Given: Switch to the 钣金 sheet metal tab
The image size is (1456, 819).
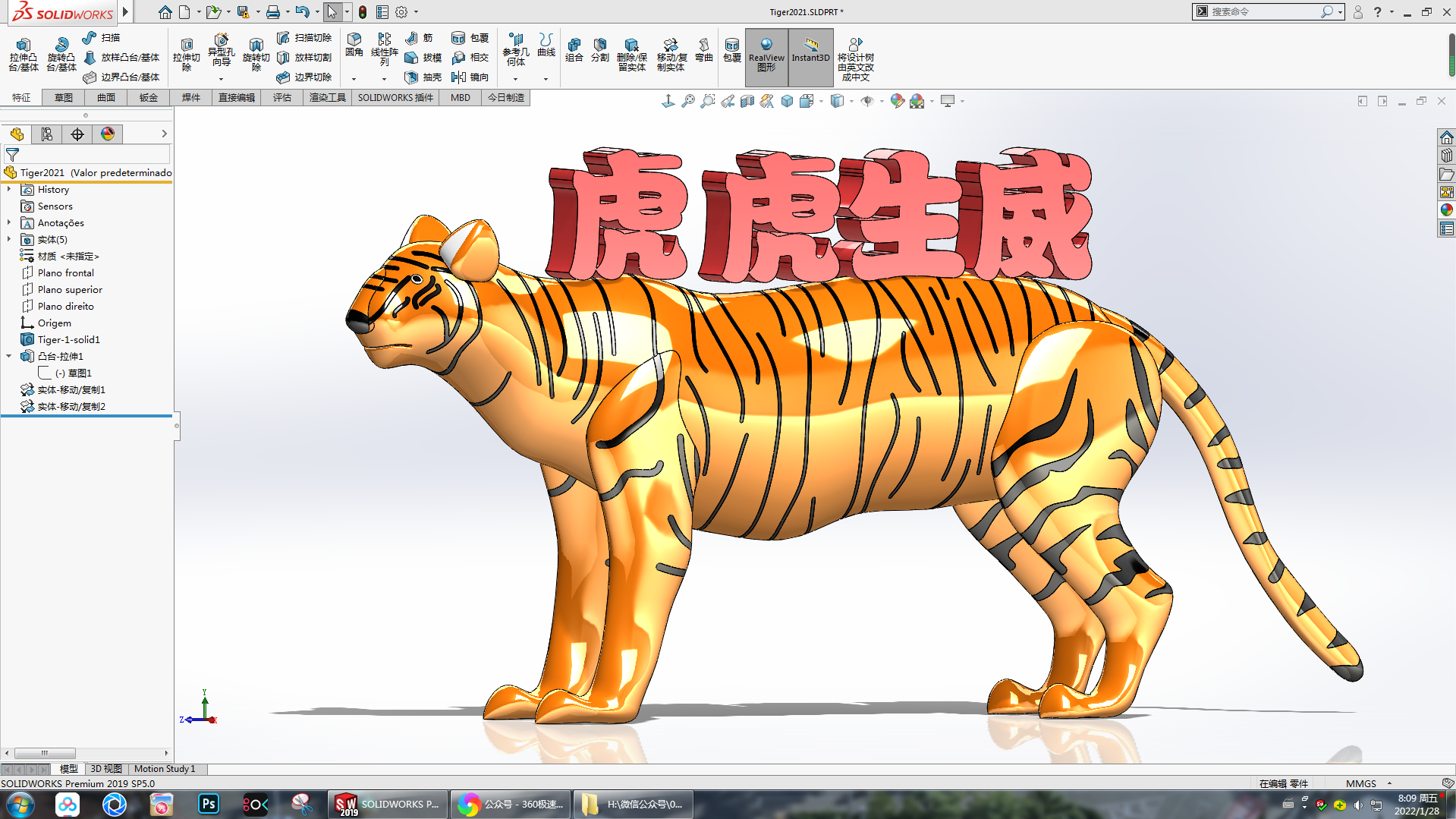Looking at the screenshot, I should point(149,97).
